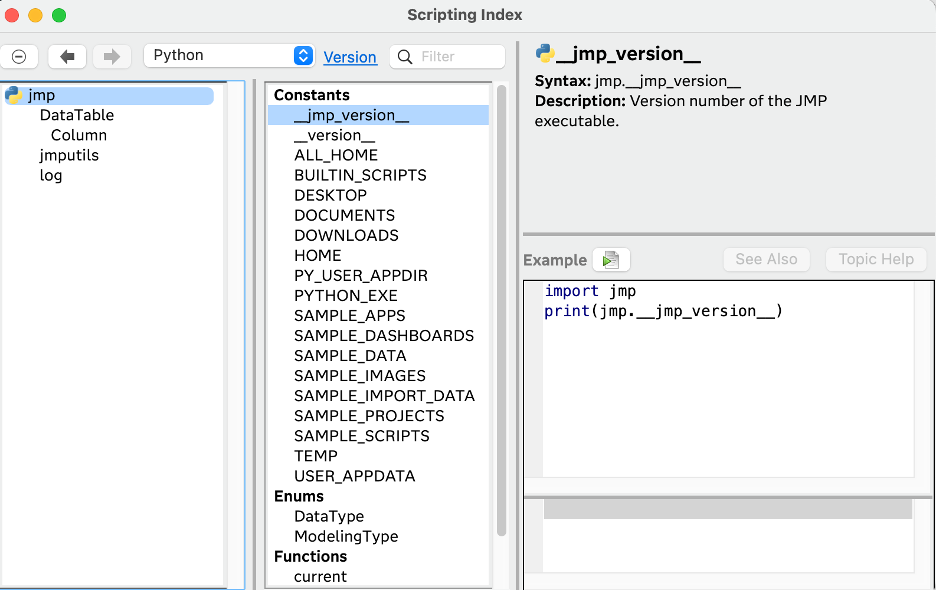Click the forward arrow navigation button

[112, 57]
